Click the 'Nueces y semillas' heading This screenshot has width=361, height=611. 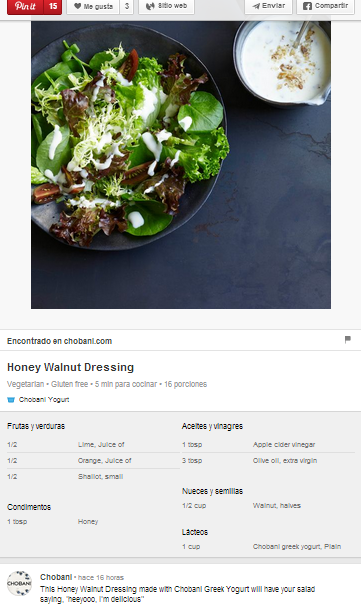pos(212,491)
